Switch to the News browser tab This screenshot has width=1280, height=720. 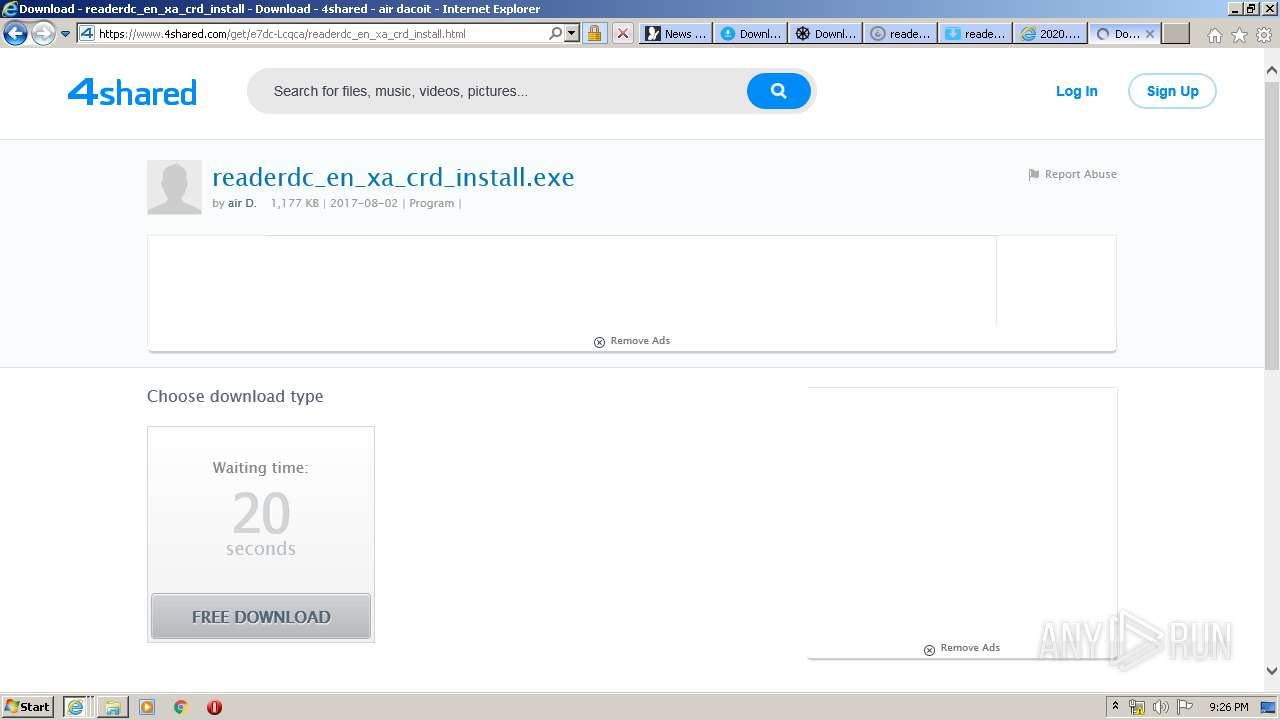675,33
